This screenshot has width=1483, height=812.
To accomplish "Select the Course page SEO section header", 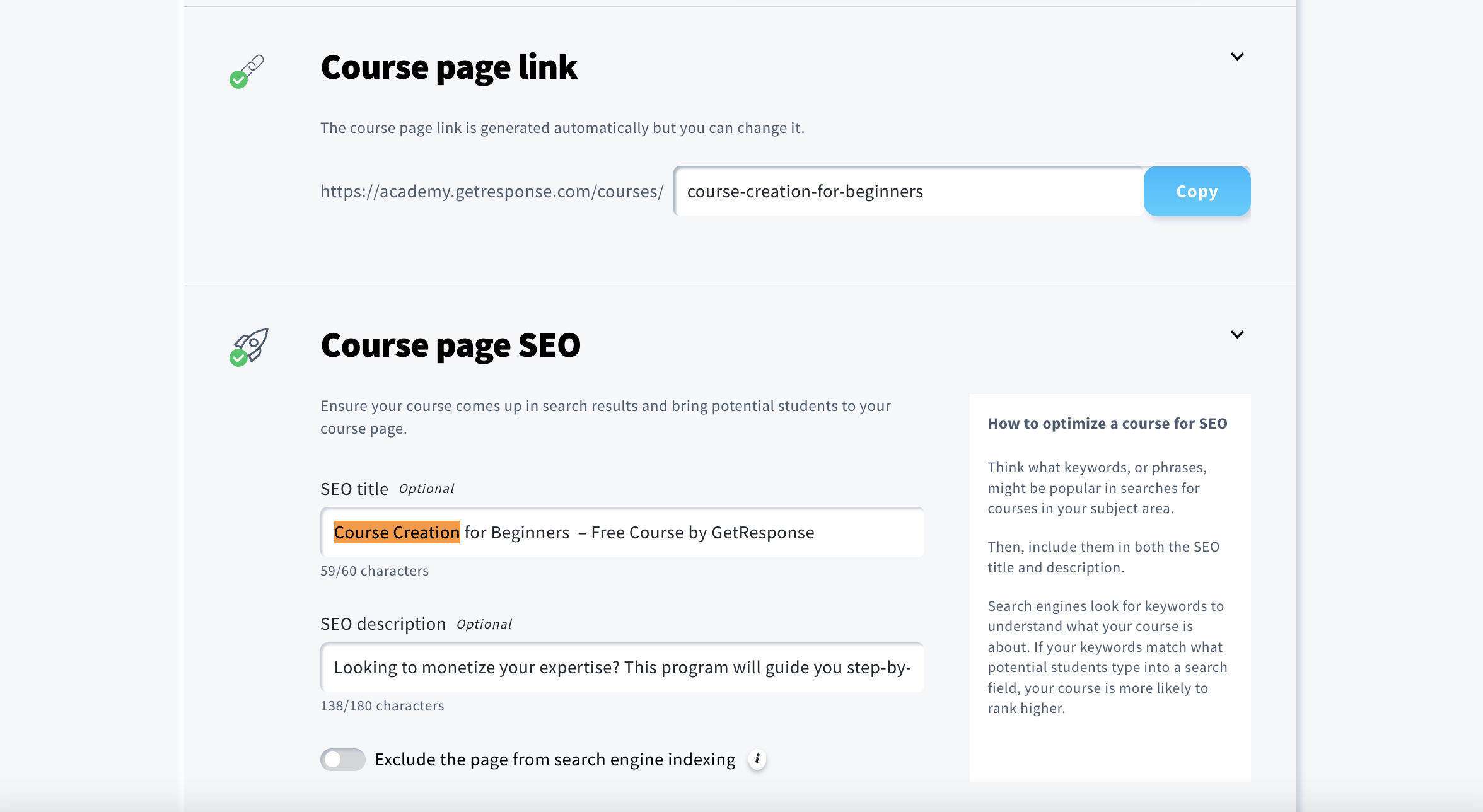I will (450, 345).
